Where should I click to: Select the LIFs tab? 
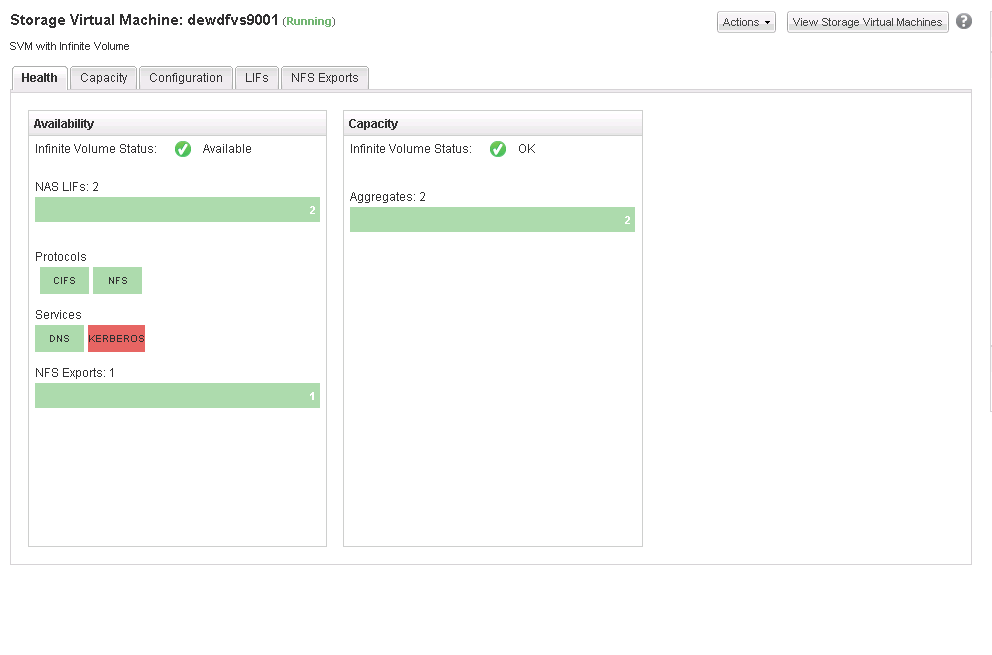[257, 78]
